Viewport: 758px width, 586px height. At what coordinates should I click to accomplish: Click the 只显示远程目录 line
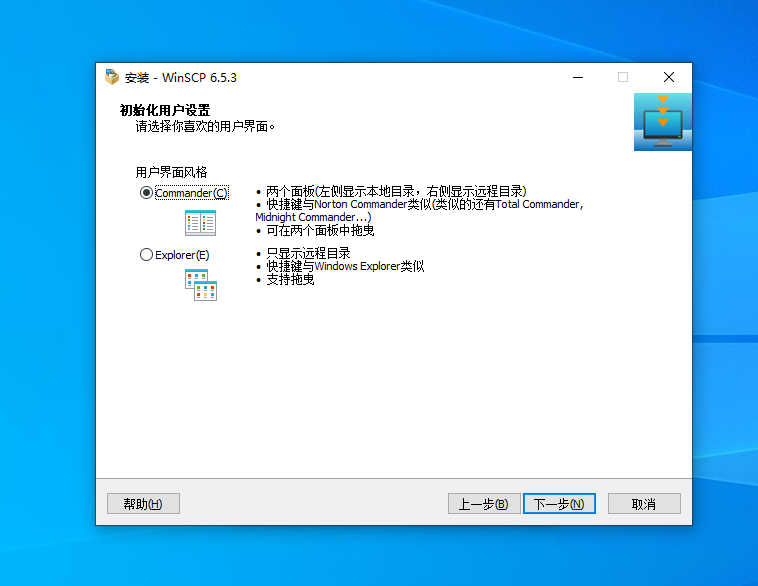coord(303,253)
